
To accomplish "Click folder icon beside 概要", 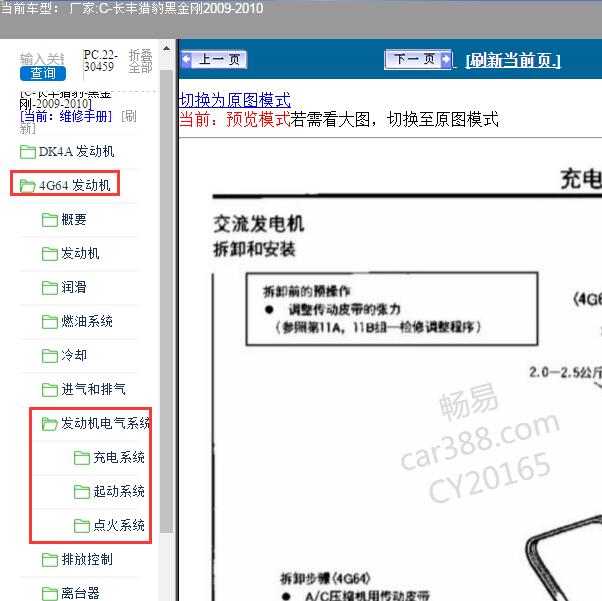I will (50, 220).
